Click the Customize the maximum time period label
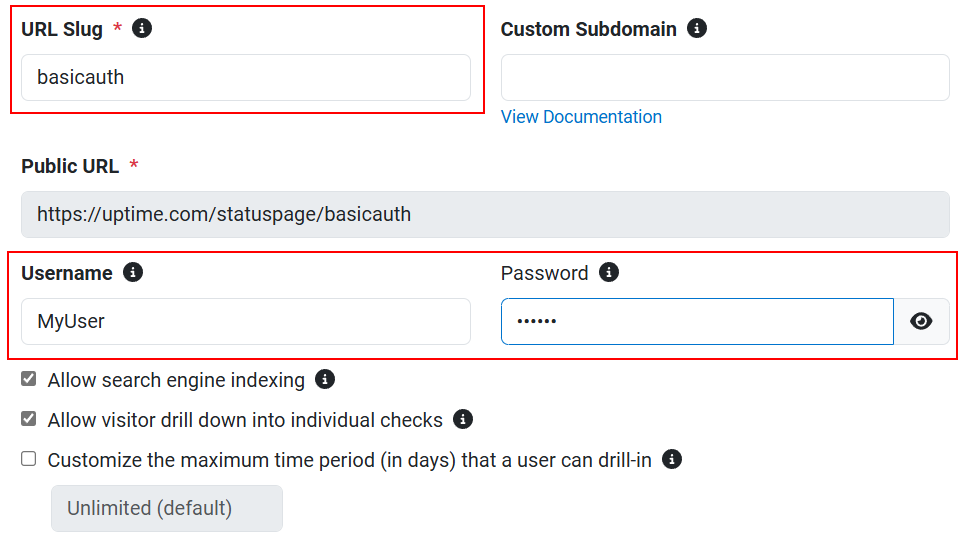Screen dimensions: 959x539 click(350, 460)
